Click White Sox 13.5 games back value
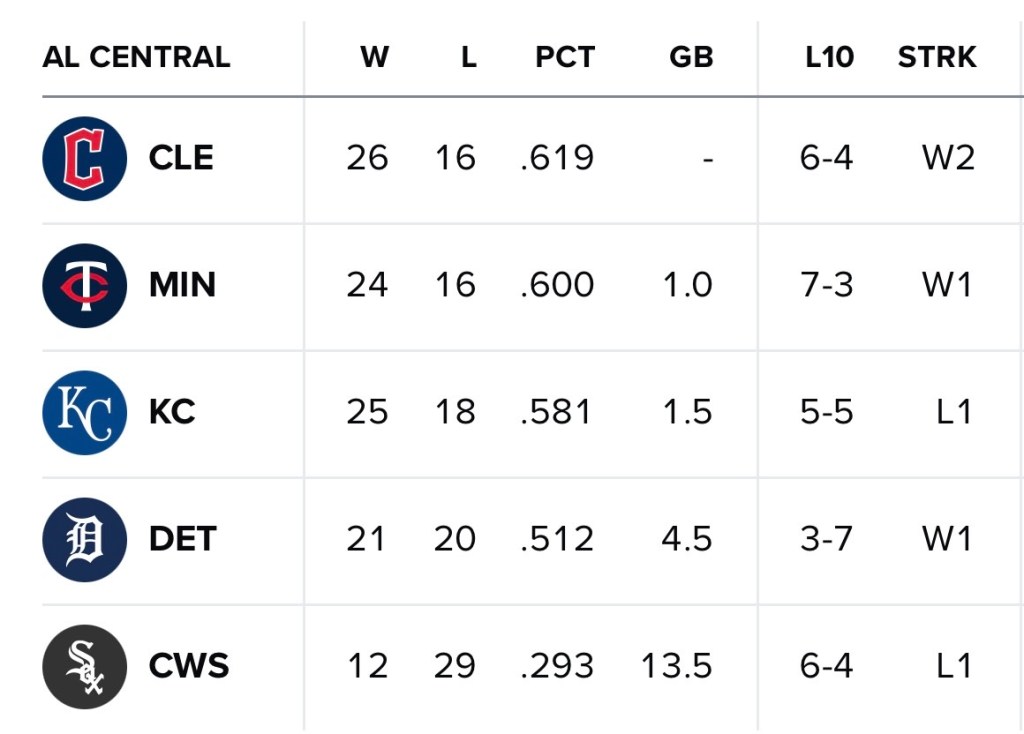The image size is (1024, 734). [676, 666]
